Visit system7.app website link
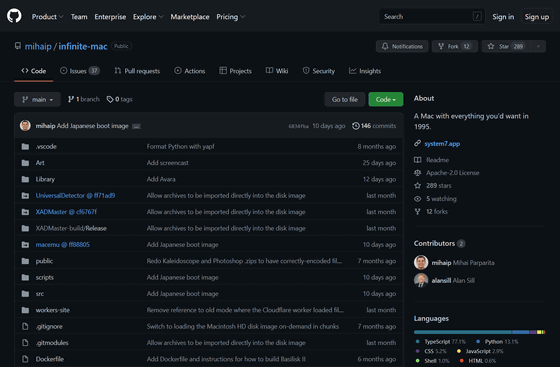 point(442,144)
